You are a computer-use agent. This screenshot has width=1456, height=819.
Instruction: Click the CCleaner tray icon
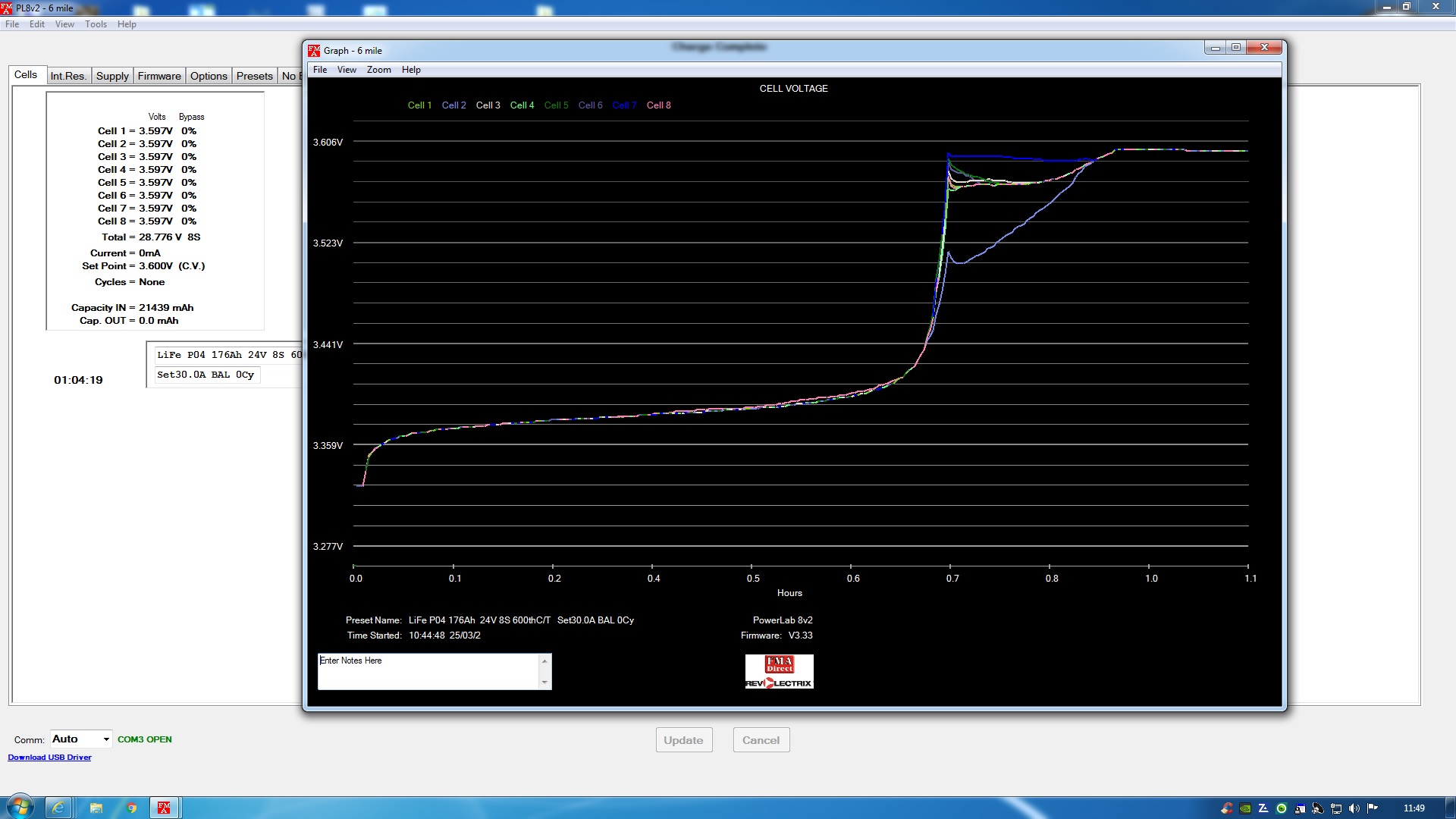[1226, 808]
